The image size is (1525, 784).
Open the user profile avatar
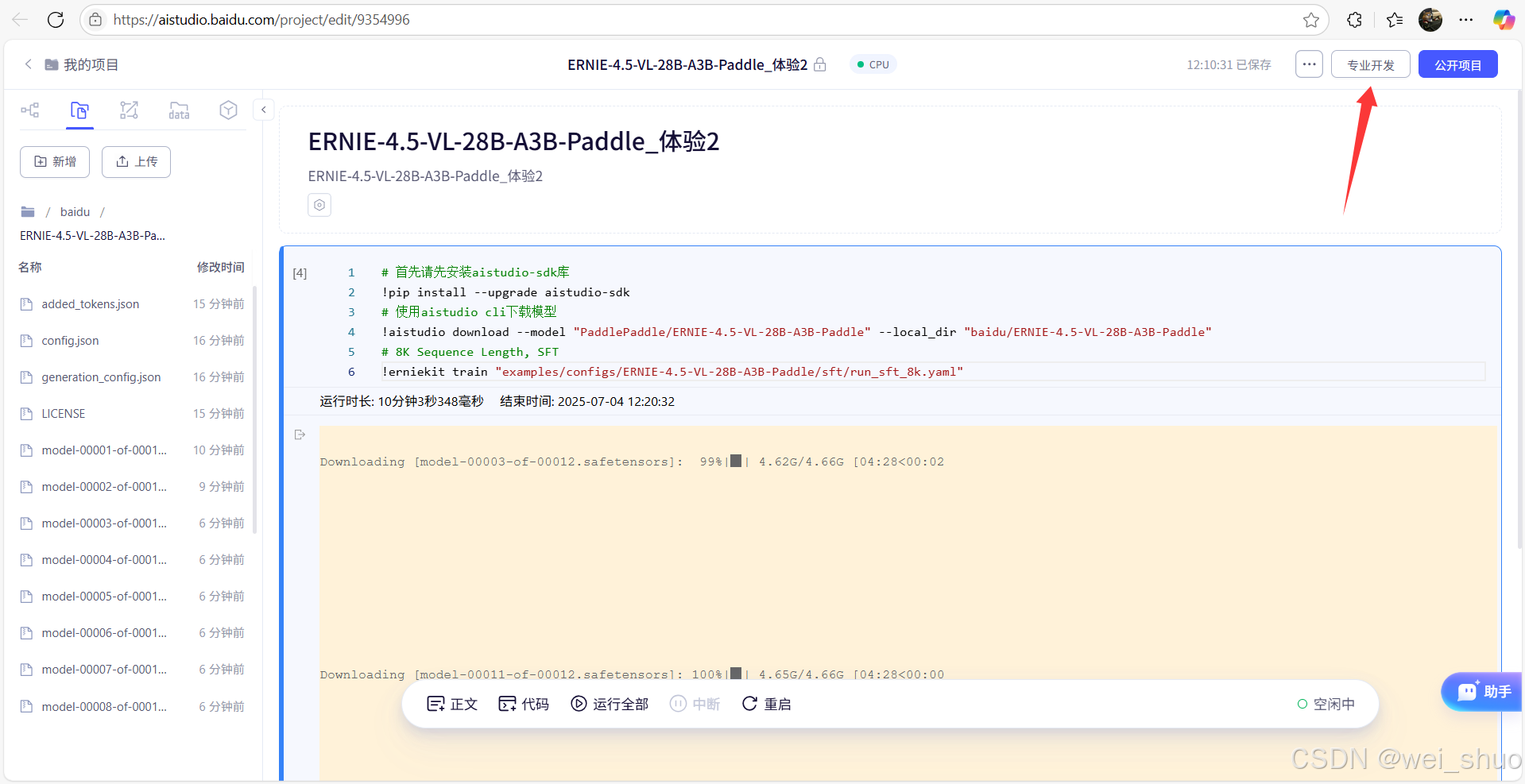click(x=1430, y=20)
